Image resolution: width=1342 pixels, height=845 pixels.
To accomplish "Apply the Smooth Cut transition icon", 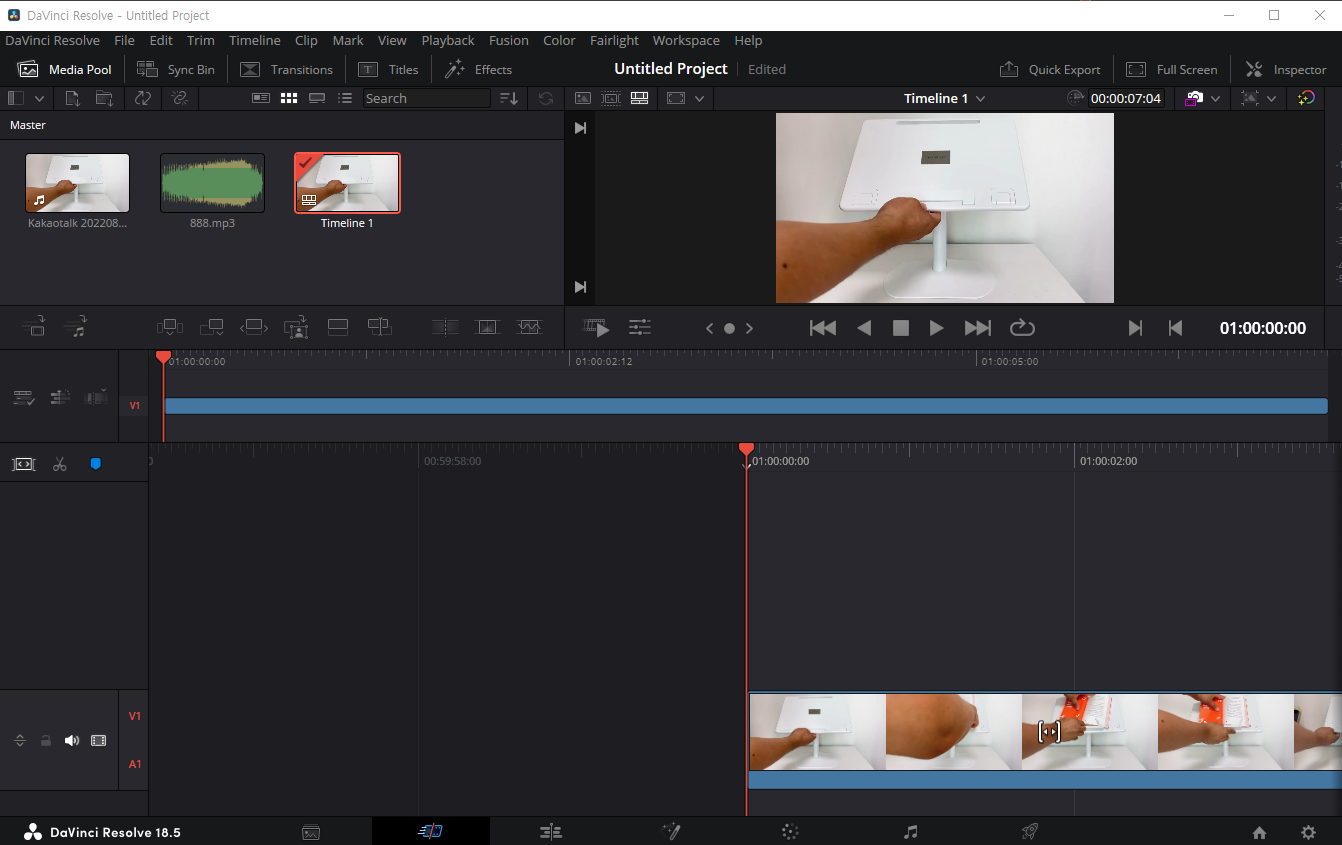I will (x=529, y=327).
